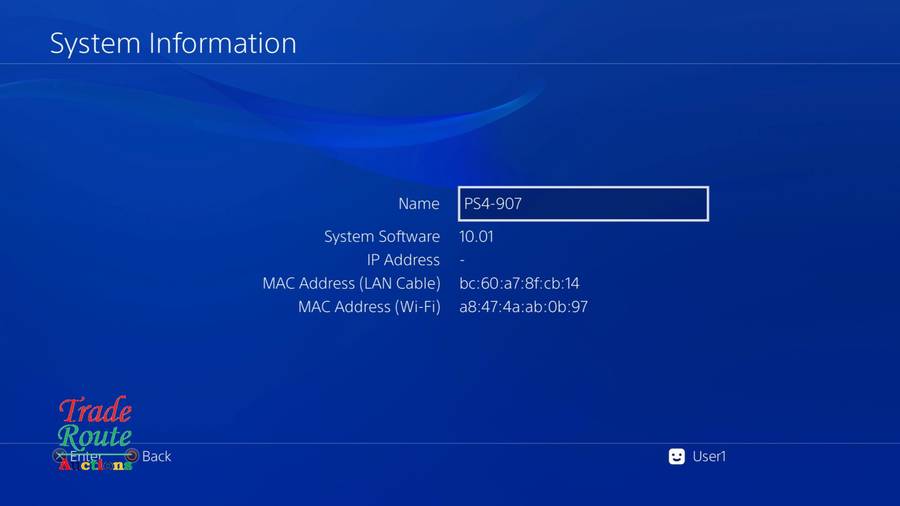
Task: Click the IP Address dash value
Action: [x=462, y=260]
